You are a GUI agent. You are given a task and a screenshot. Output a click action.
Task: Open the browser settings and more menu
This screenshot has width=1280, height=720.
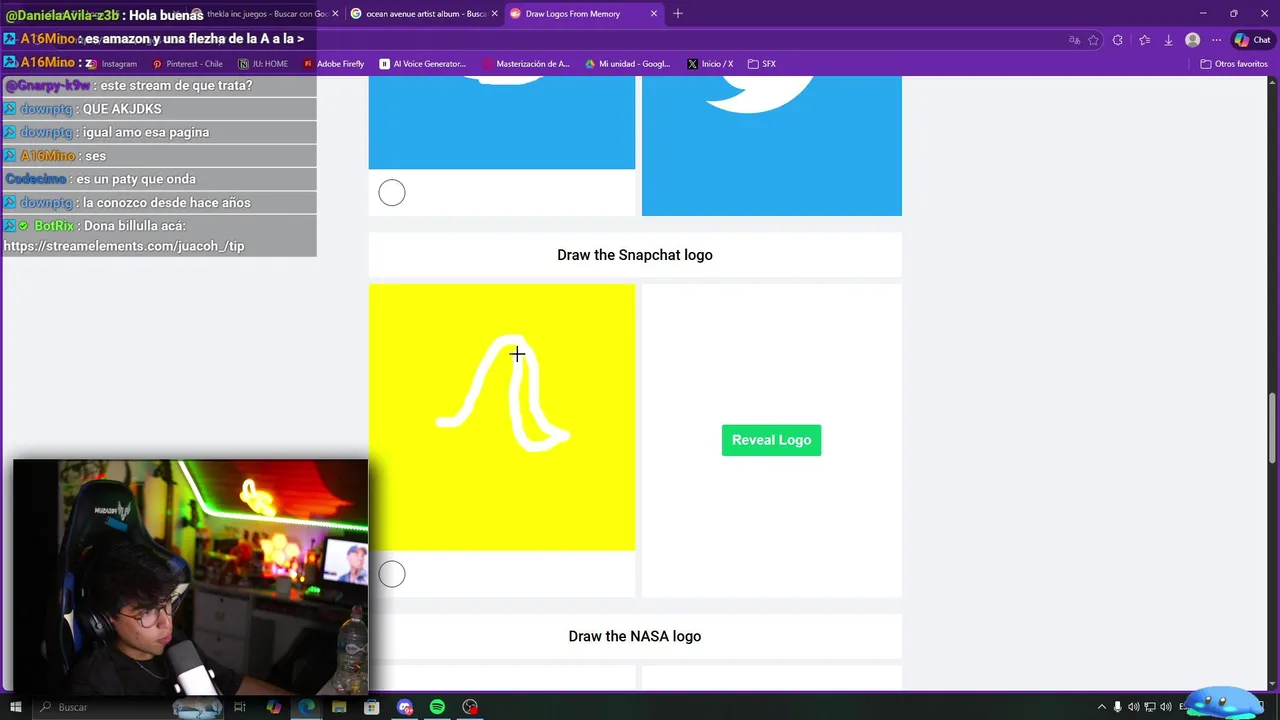click(x=1216, y=40)
